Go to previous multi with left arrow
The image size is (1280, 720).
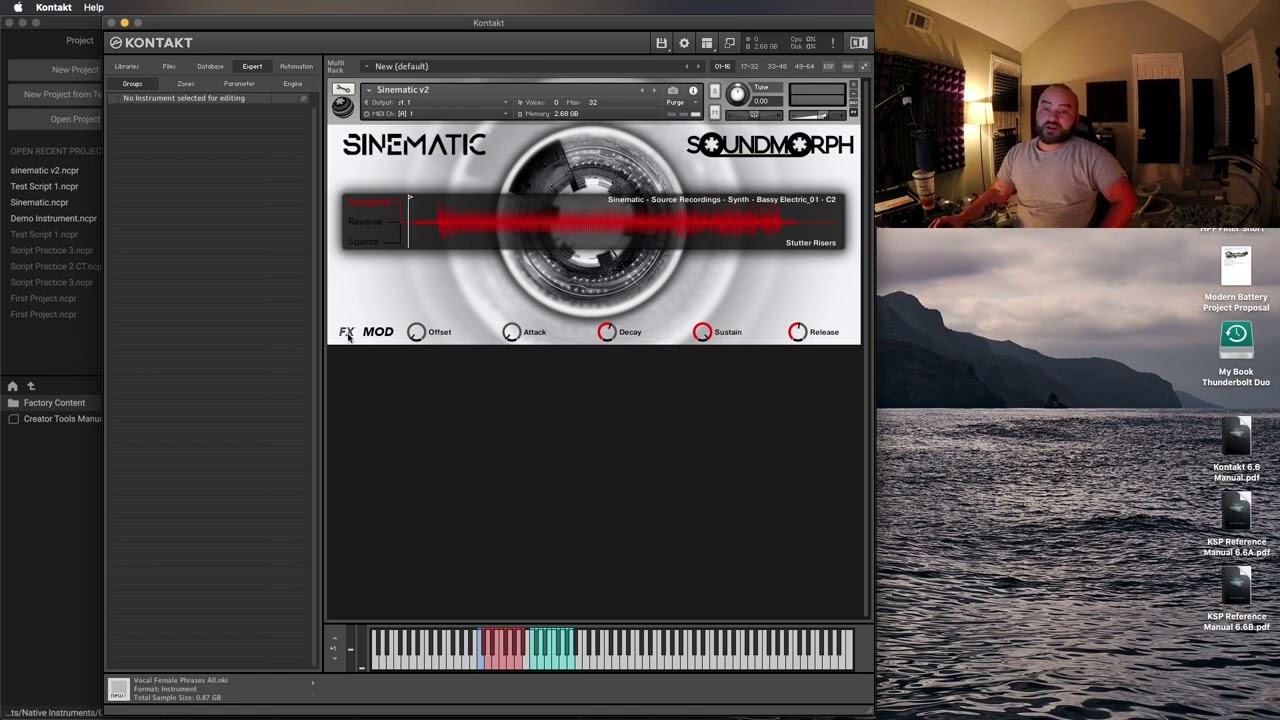coord(686,66)
